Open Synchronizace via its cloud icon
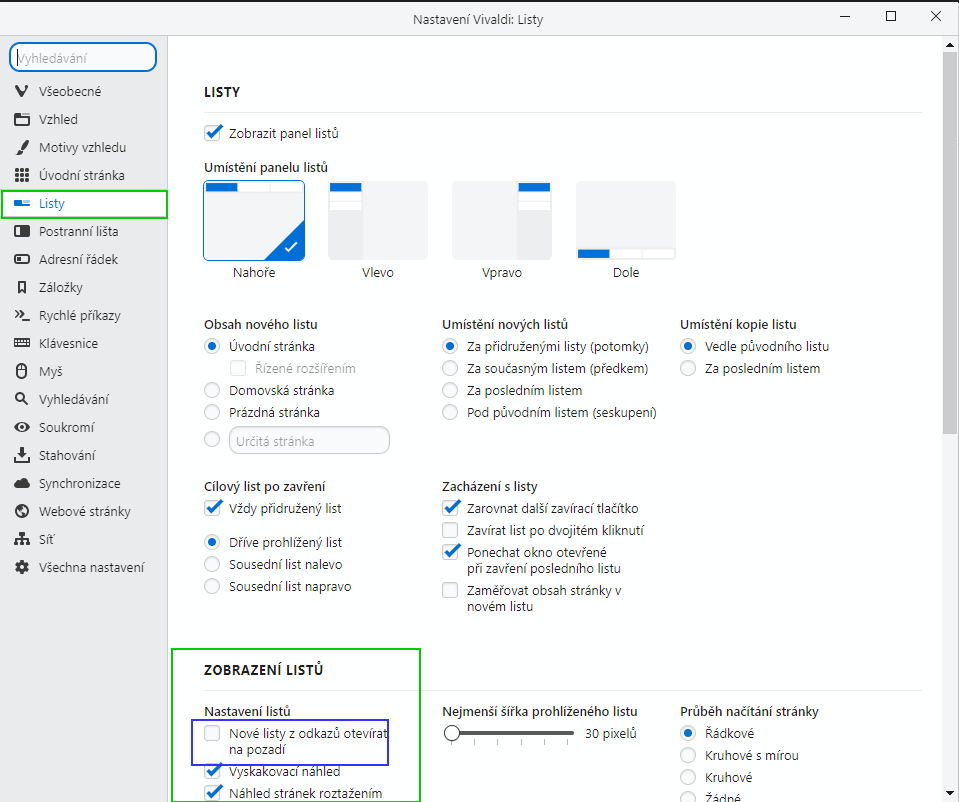Viewport: 959px width, 802px height. click(21, 483)
